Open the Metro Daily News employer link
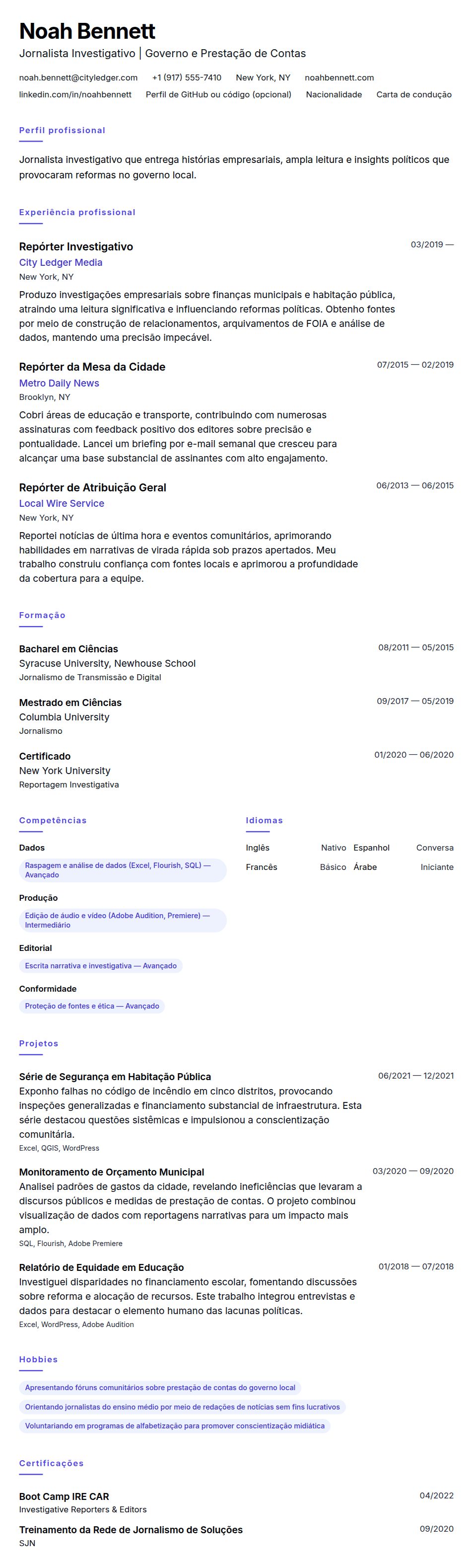 (59, 383)
